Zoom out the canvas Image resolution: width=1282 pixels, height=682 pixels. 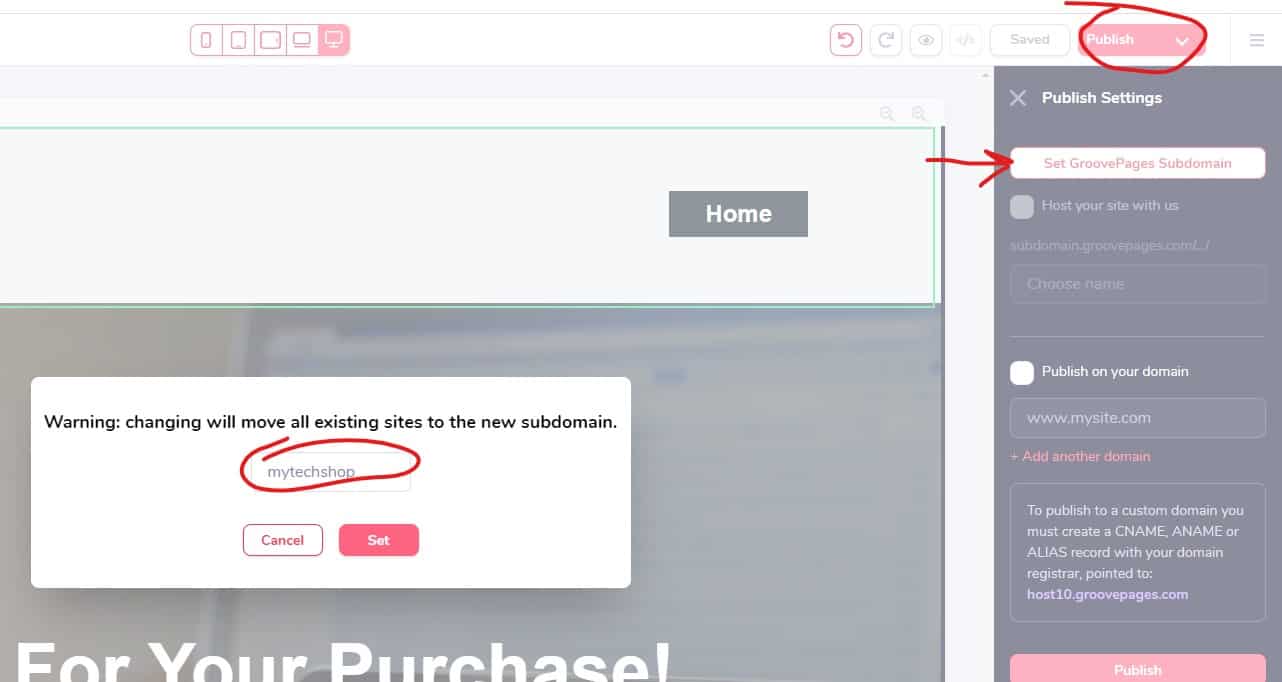(887, 114)
